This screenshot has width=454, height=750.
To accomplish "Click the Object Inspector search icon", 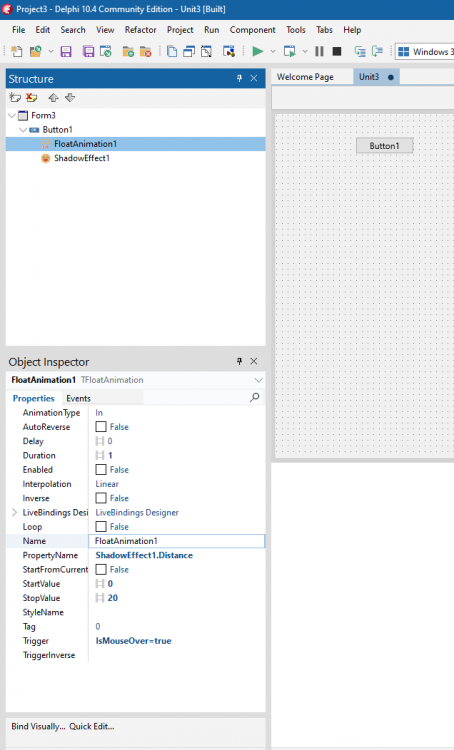I will coord(255,397).
